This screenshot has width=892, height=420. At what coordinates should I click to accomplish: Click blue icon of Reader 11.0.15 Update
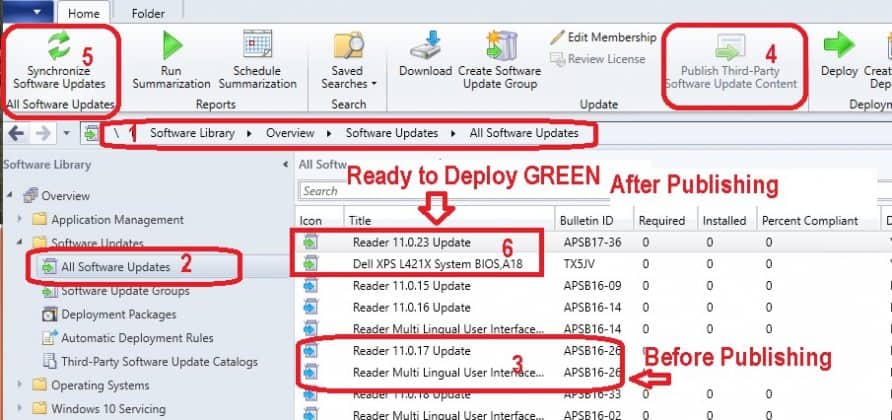[x=310, y=286]
